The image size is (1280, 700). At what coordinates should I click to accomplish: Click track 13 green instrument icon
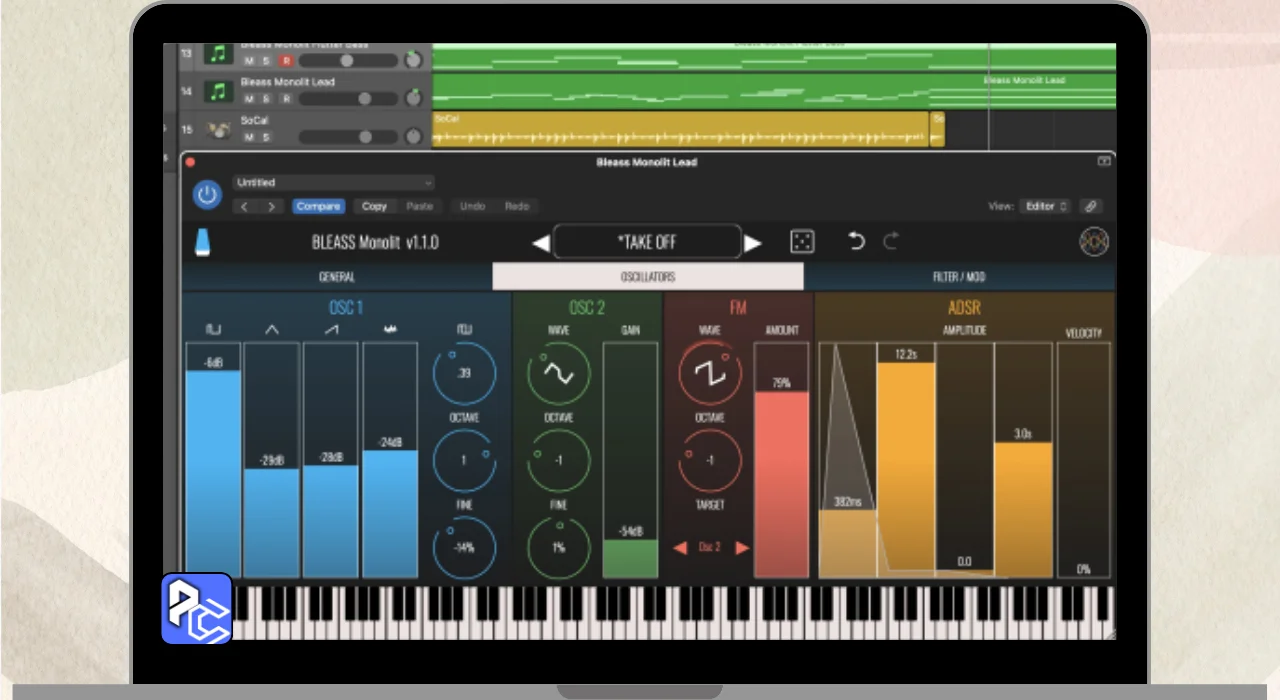[219, 53]
